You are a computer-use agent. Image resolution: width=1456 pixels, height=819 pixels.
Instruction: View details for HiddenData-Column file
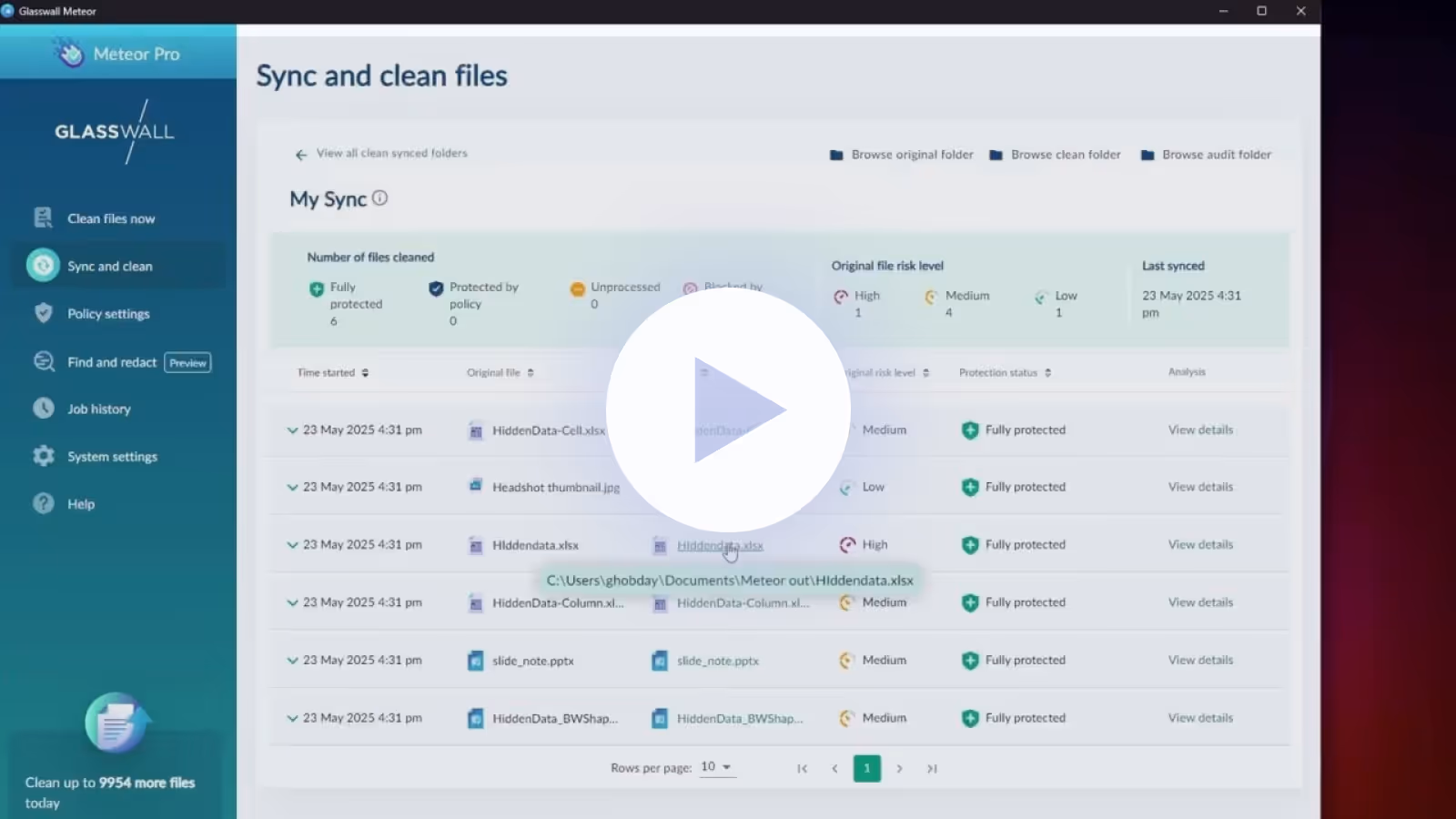coord(1200,602)
